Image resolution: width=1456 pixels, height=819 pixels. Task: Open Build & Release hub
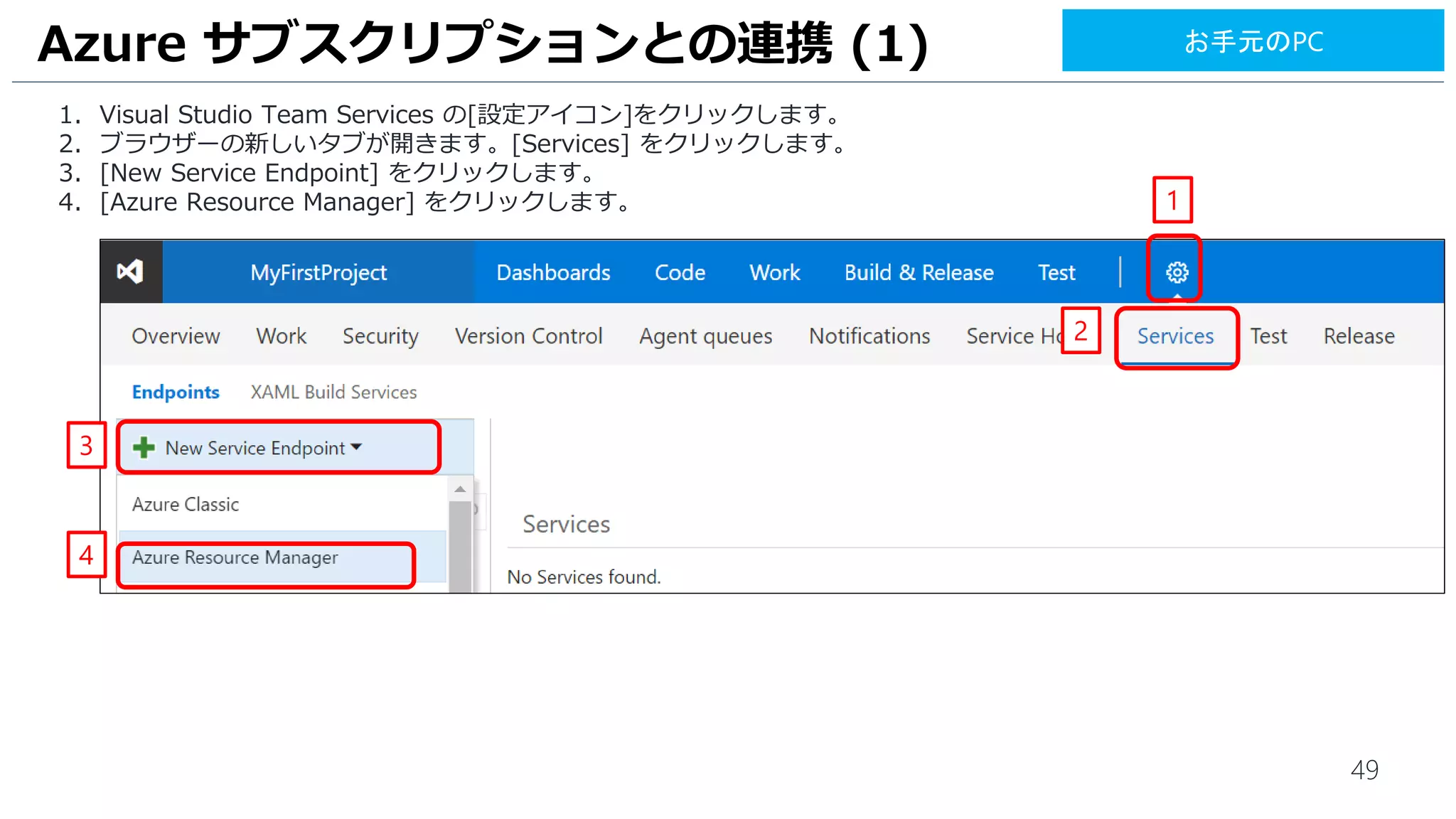[x=919, y=272]
